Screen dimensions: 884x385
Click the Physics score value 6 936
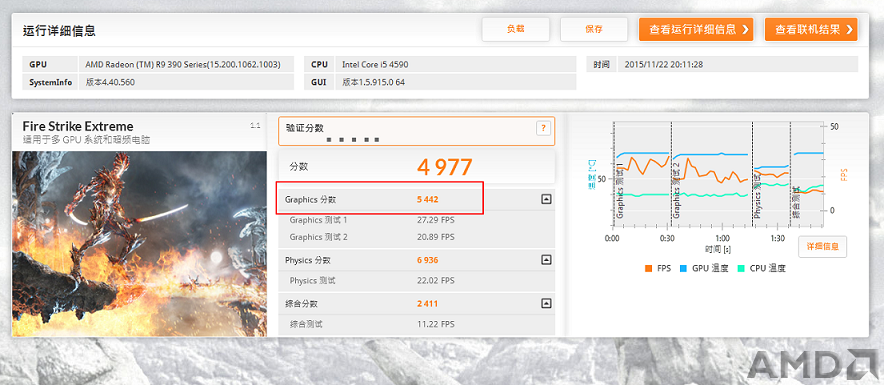[427, 260]
